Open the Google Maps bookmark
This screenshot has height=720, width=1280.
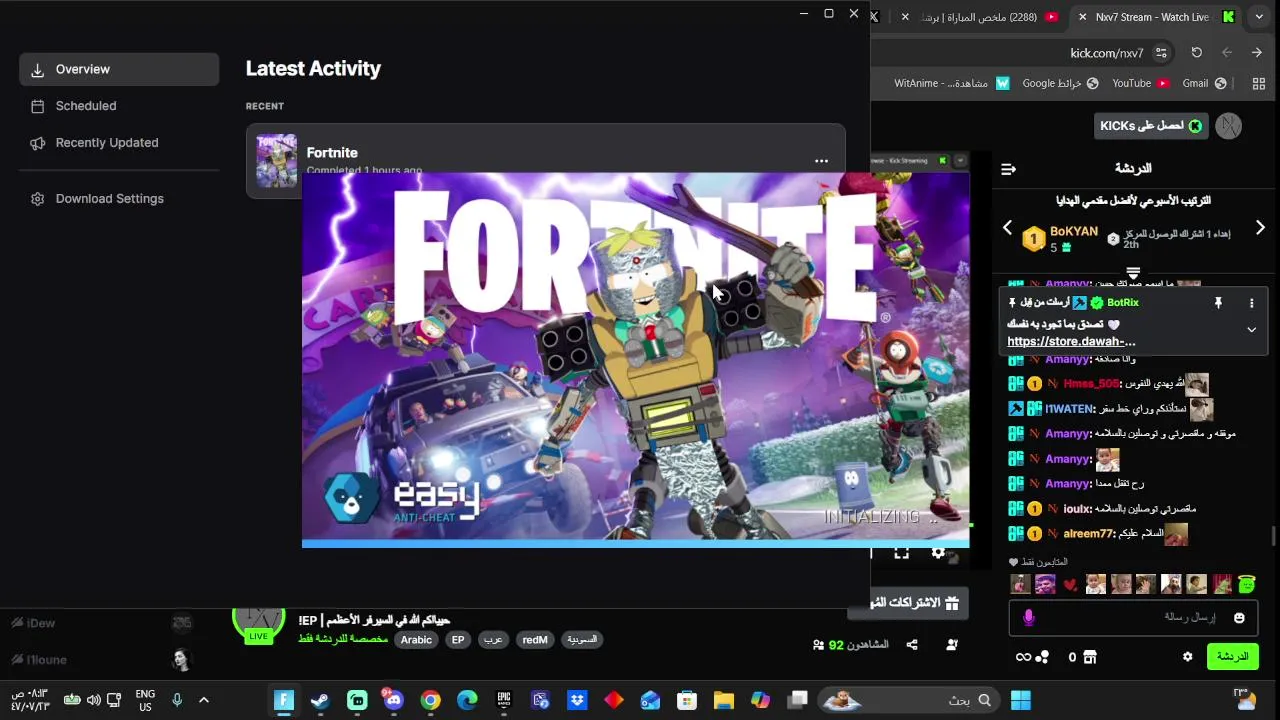tap(1060, 83)
